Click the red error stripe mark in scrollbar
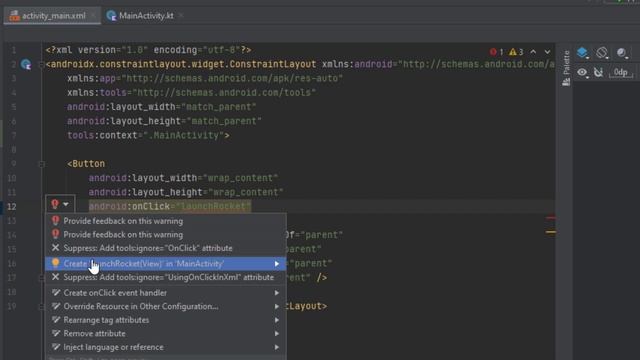 [551, 218]
